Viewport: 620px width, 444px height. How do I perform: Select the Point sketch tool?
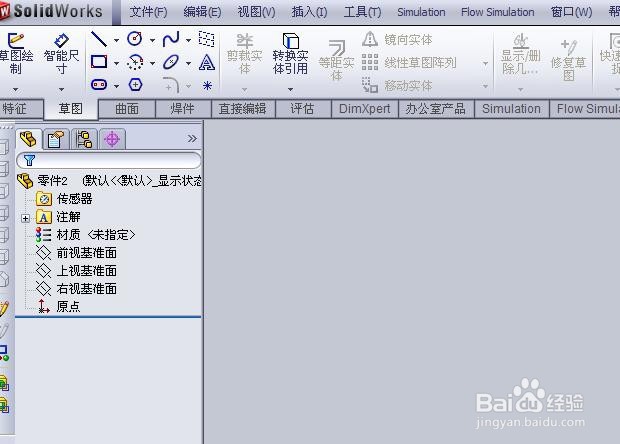click(x=207, y=85)
